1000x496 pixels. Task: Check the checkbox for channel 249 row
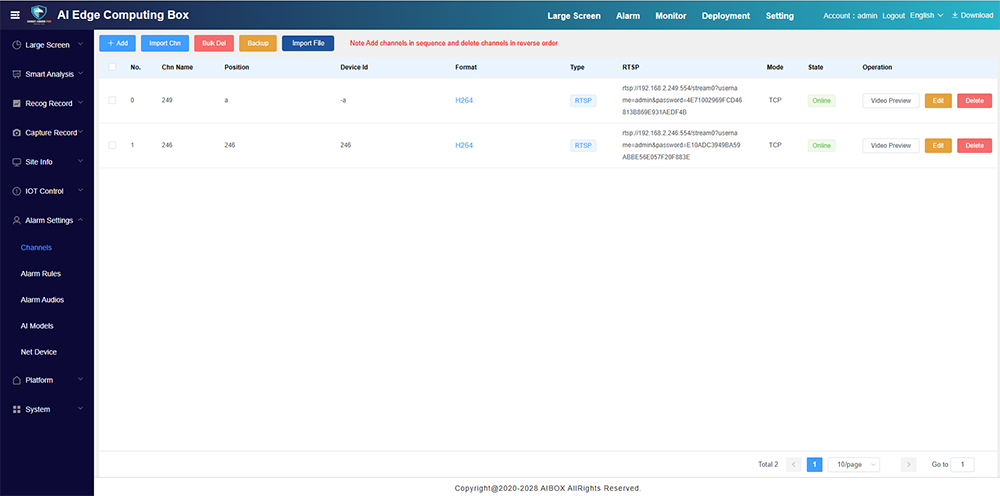point(112,100)
